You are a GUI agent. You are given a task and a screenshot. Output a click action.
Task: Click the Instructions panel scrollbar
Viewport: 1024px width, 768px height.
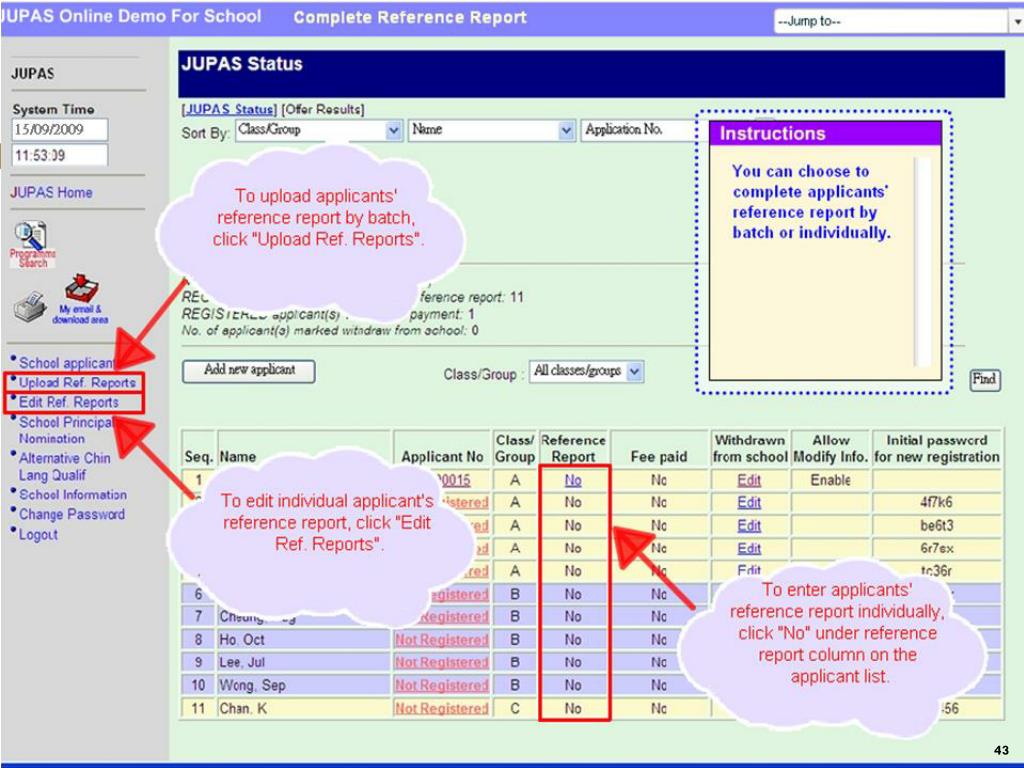(x=922, y=261)
